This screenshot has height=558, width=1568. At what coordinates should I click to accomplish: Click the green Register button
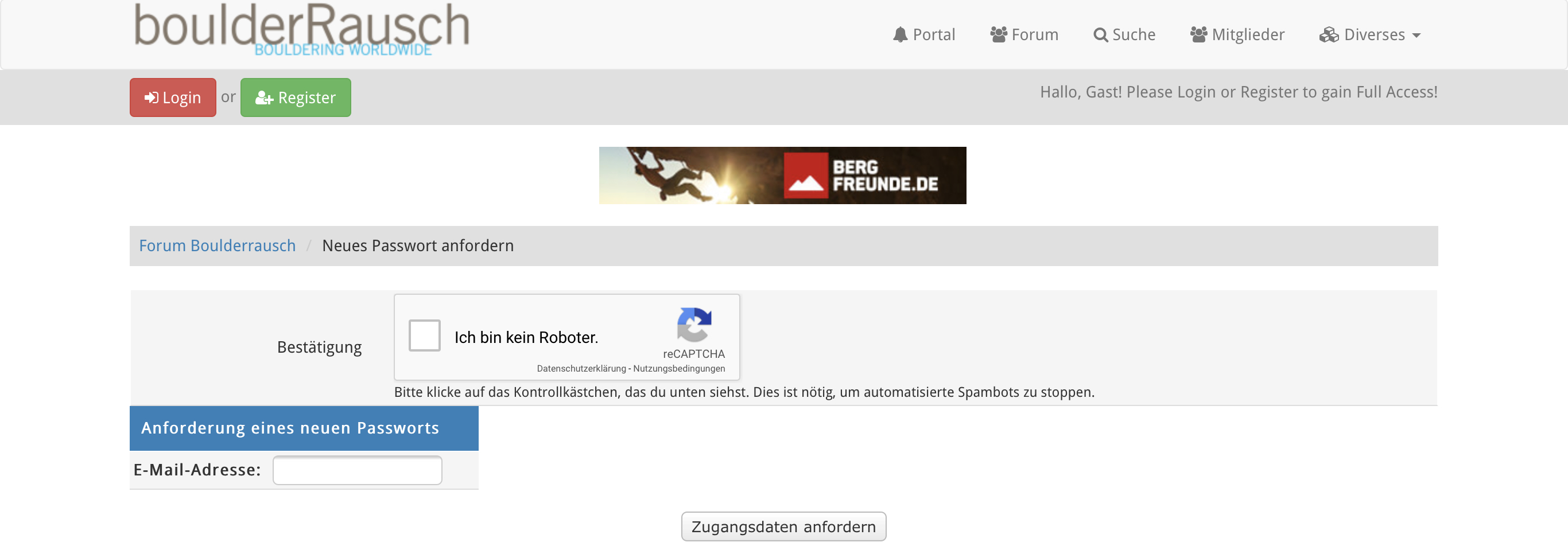pyautogui.click(x=296, y=97)
